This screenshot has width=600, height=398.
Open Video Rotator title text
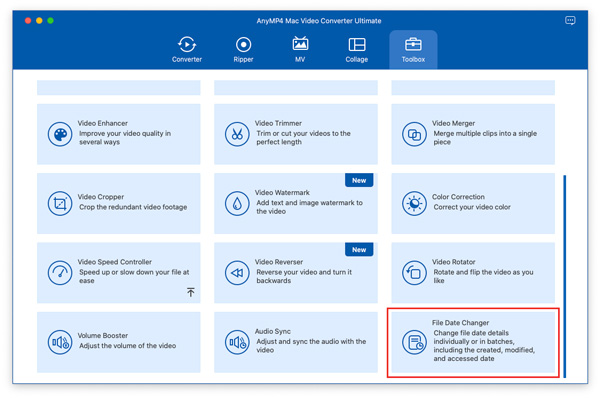[453, 262]
